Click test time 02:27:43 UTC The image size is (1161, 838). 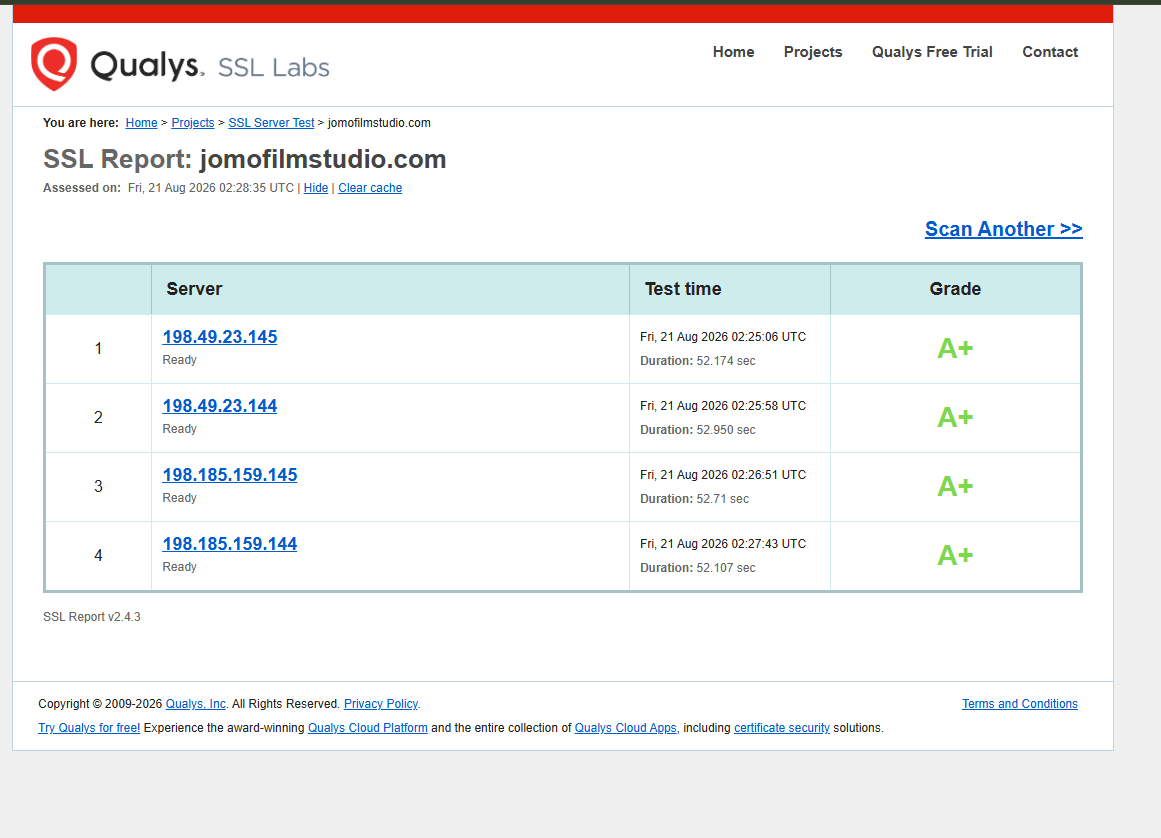pyautogui.click(x=723, y=543)
